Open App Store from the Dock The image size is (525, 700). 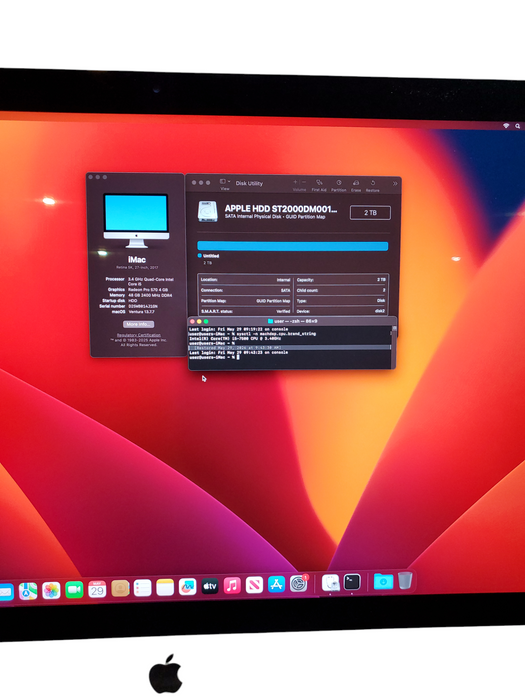pos(276,584)
